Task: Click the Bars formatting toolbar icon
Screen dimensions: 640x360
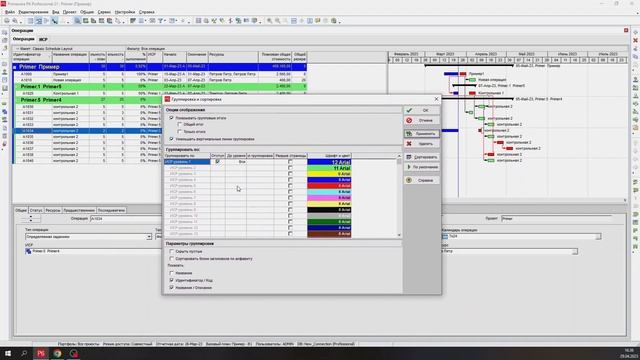Action: [133, 21]
